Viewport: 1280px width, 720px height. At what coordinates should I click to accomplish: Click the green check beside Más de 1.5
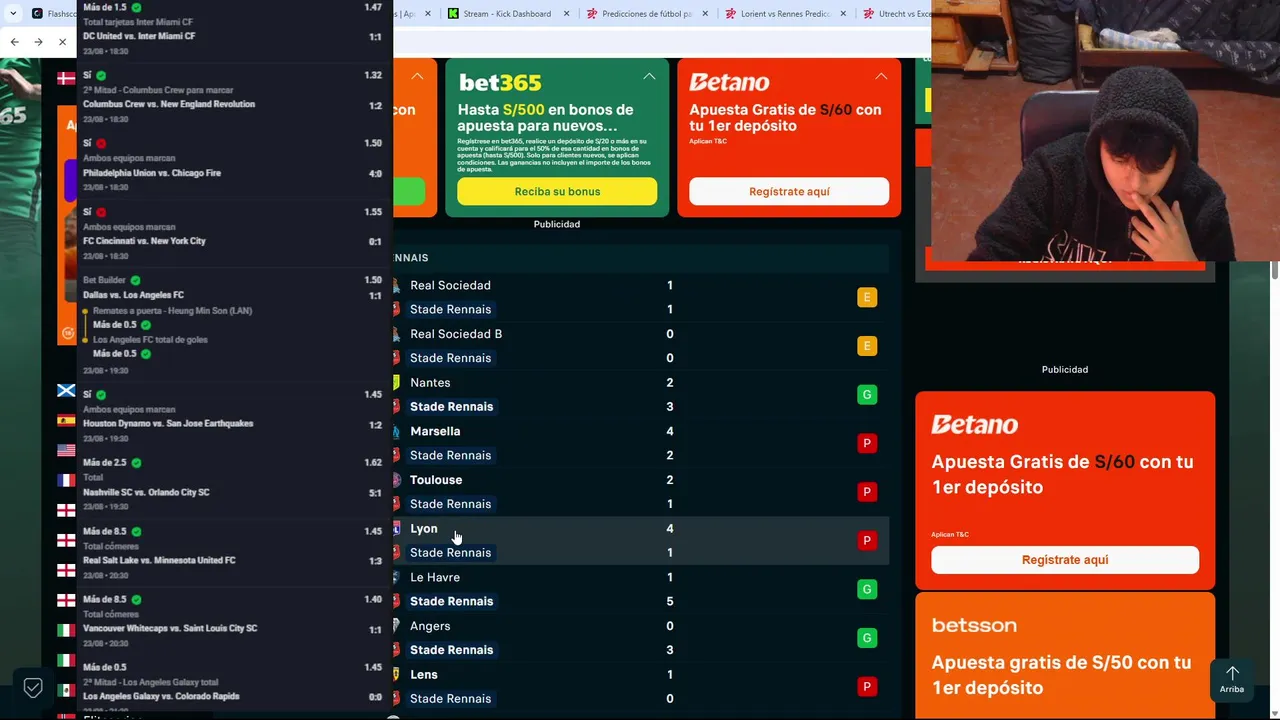click(136, 7)
